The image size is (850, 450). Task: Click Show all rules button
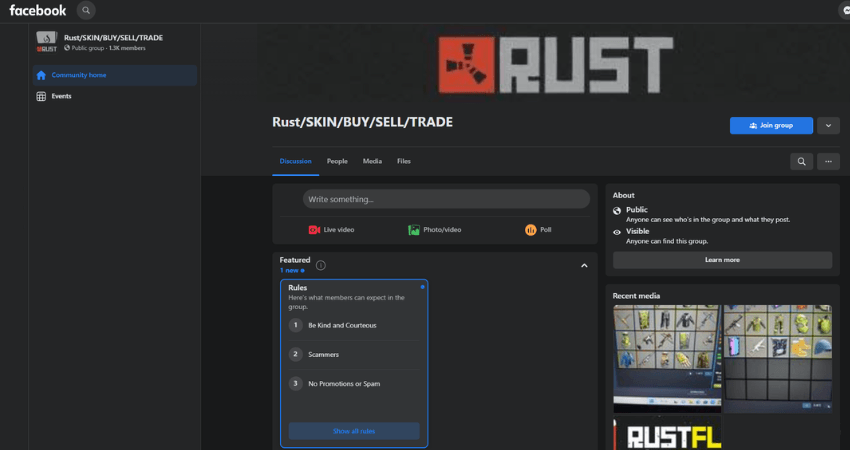pyautogui.click(x=354, y=431)
